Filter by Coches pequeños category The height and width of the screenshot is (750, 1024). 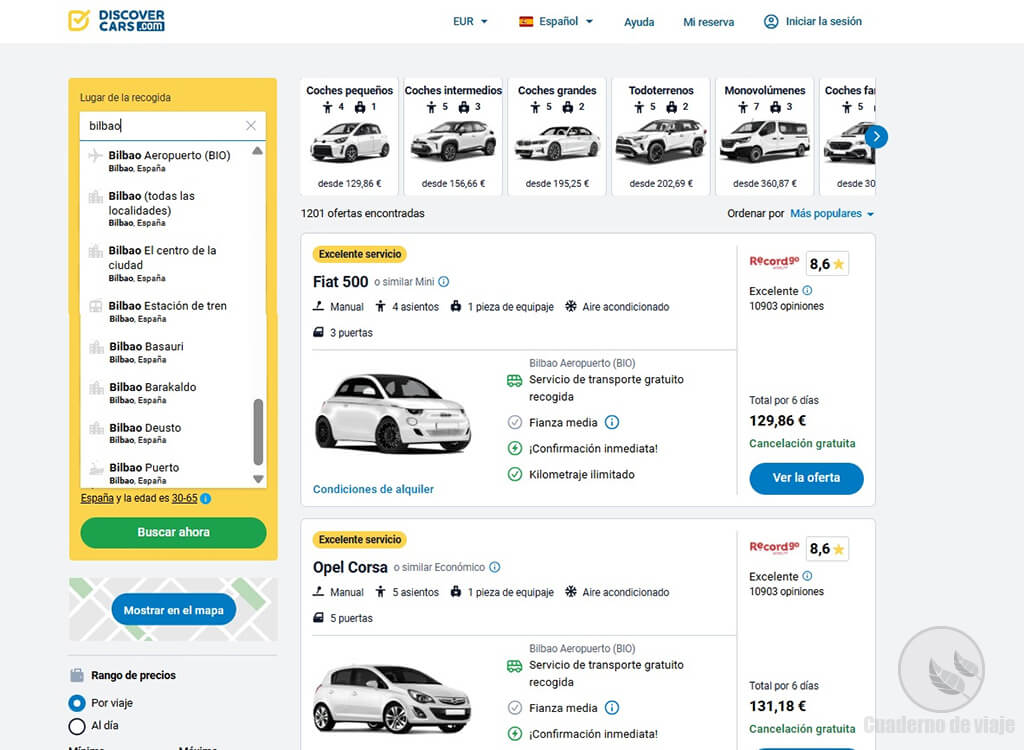coord(349,137)
